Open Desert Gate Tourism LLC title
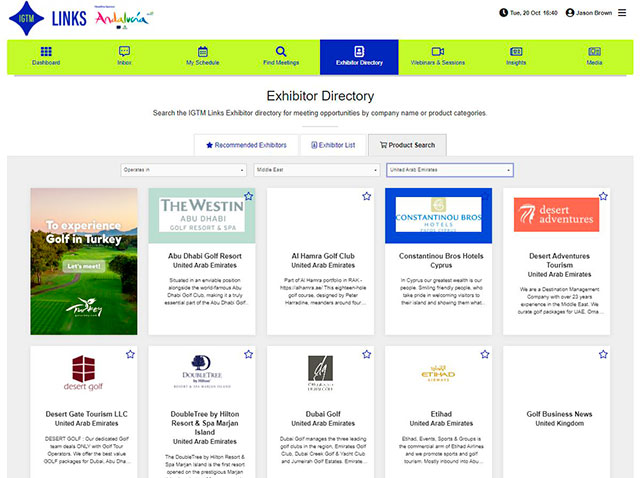This screenshot has height=478, width=640. point(87,414)
